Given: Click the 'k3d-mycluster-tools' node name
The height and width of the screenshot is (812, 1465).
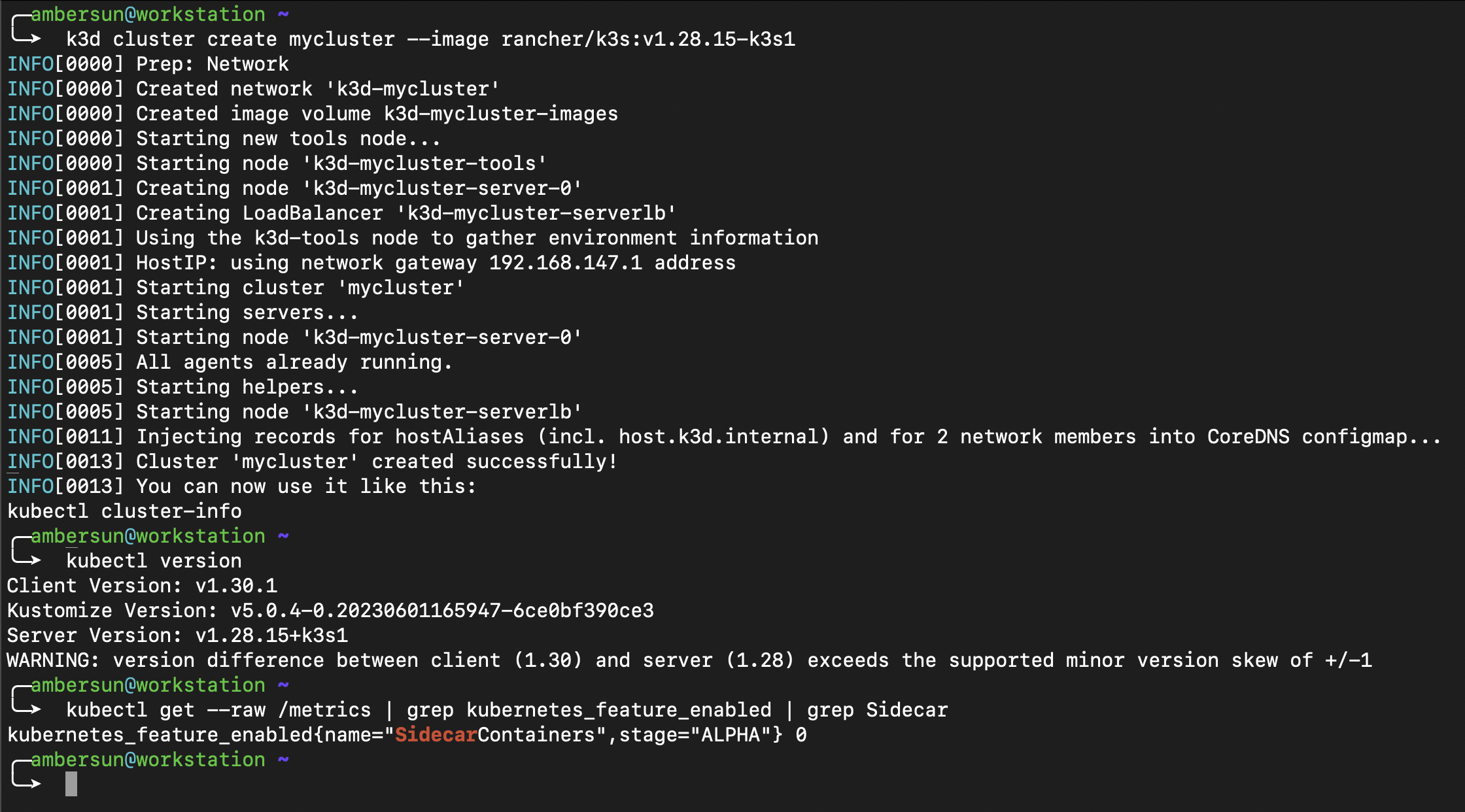Looking at the screenshot, I should tap(424, 163).
